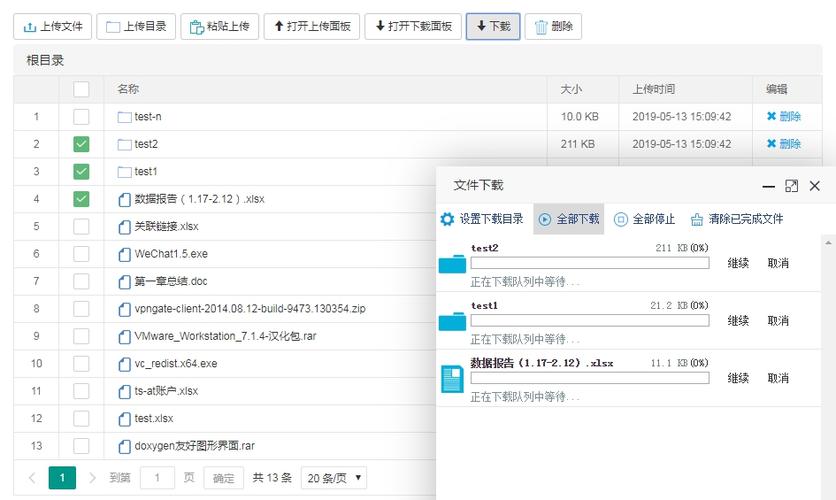Click the test1 folder icon in list
The image size is (836, 500).
point(124,172)
